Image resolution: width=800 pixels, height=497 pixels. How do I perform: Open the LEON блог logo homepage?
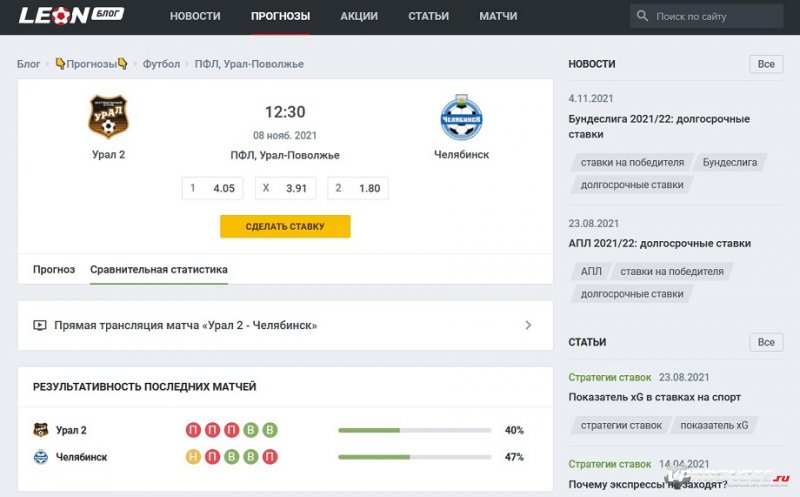click(x=71, y=16)
